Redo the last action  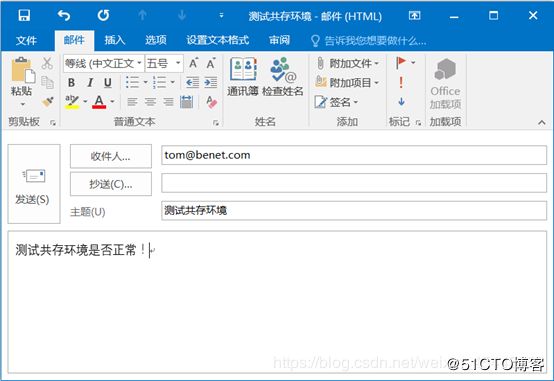[104, 16]
